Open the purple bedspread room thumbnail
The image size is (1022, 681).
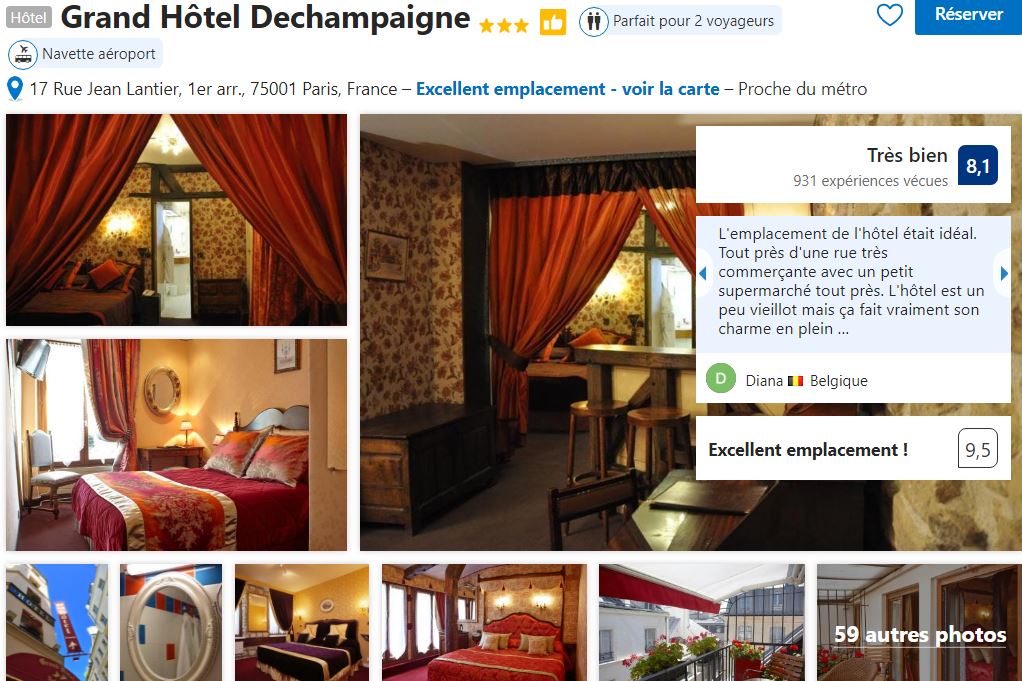[x=302, y=622]
